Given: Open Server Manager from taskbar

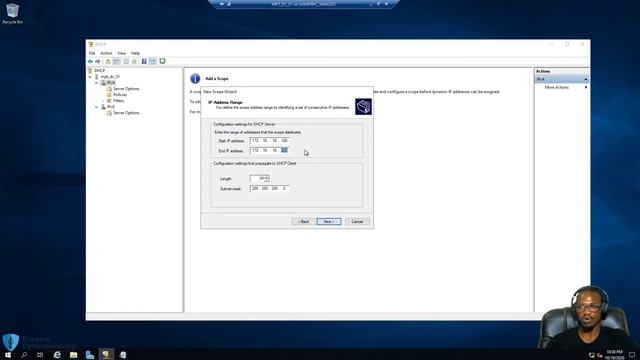Looking at the screenshot, I should pyautogui.click(x=90, y=355).
